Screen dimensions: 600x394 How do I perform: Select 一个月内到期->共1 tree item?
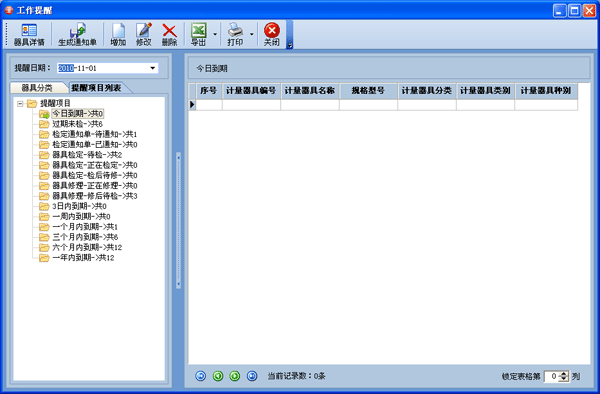[x=85, y=227]
